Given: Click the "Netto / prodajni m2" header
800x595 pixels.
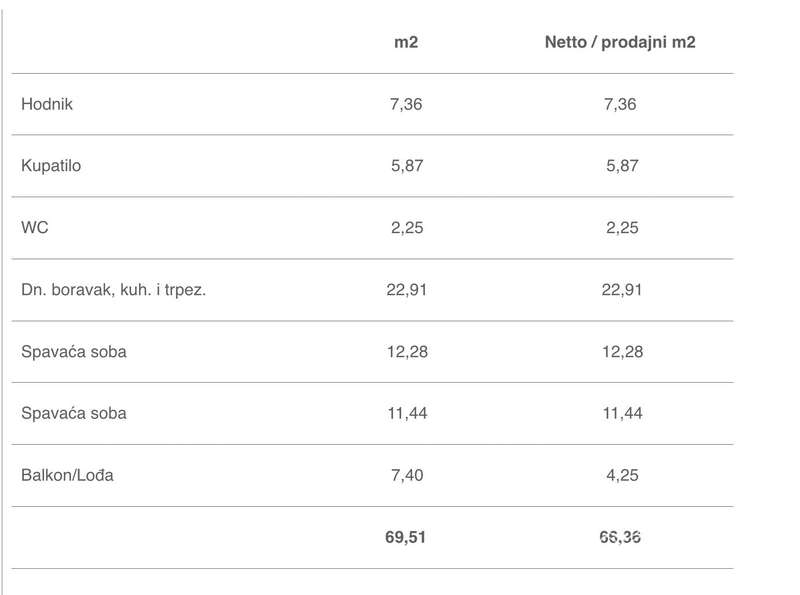Looking at the screenshot, I should pyautogui.click(x=620, y=42).
